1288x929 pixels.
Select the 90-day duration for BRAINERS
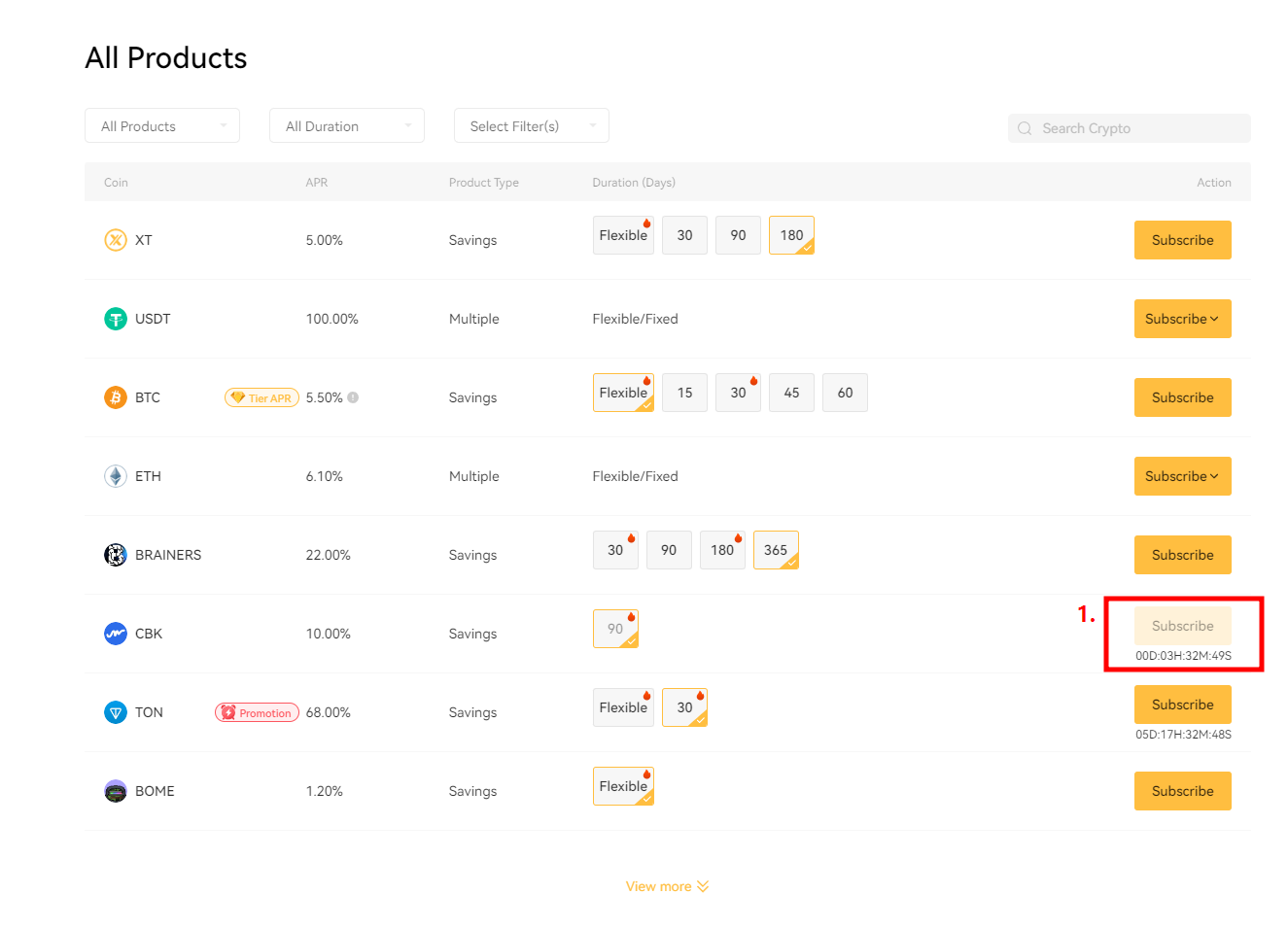pos(669,550)
